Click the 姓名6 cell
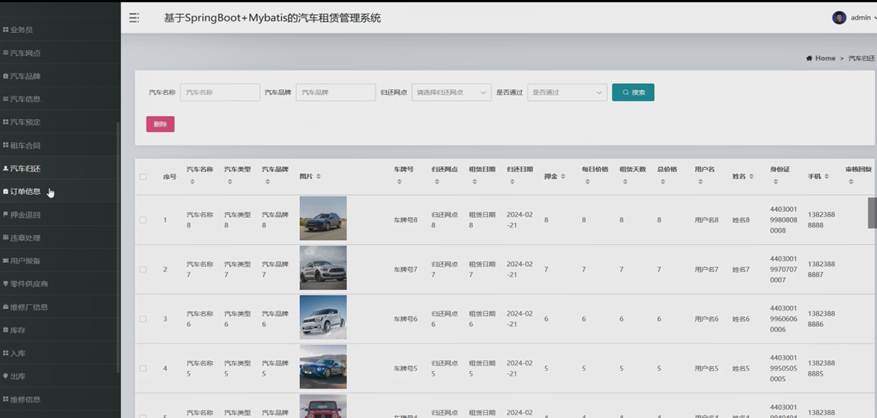Viewport: 877px width, 418px height. (x=741, y=318)
